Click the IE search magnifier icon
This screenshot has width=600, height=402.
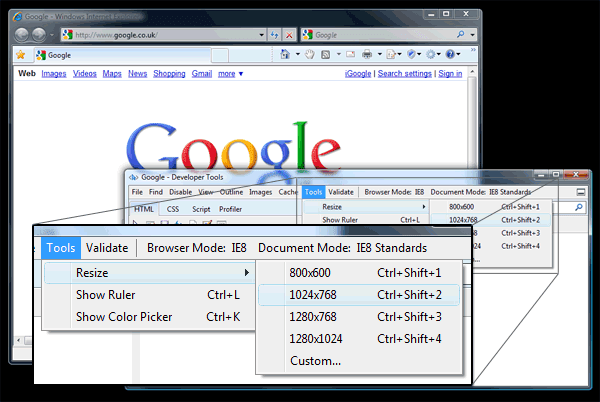coord(461,34)
